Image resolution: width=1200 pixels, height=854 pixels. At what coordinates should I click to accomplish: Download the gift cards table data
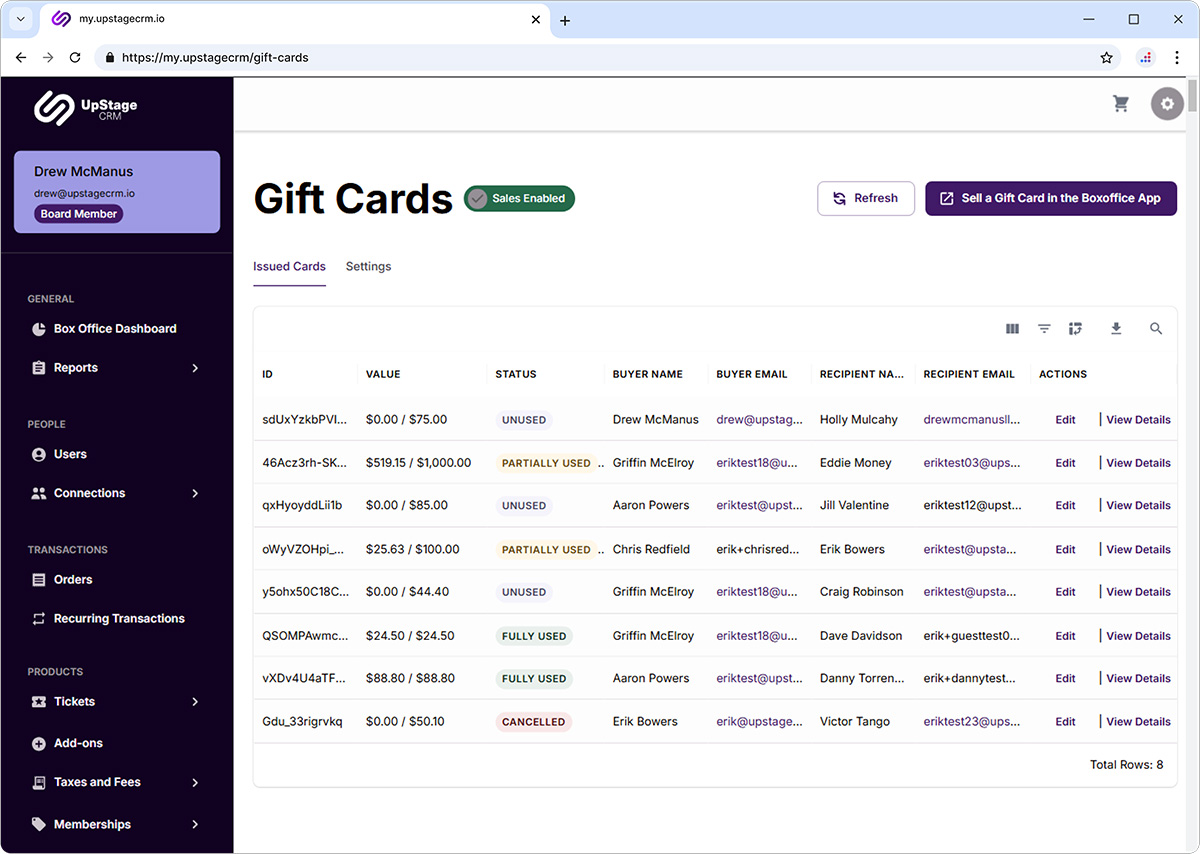(1116, 329)
